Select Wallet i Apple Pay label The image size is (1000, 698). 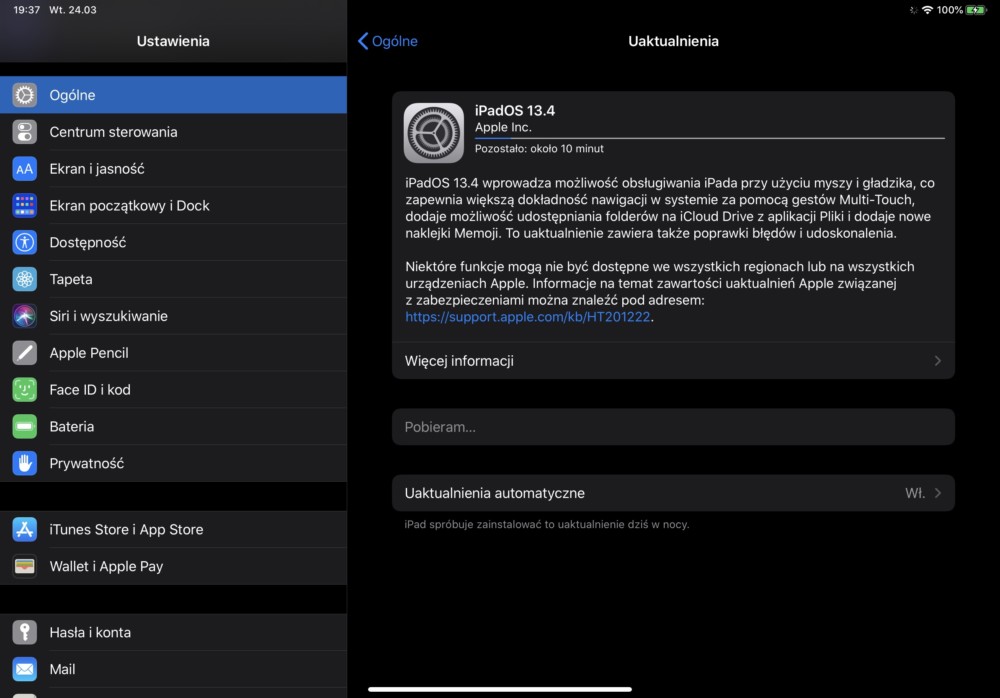pyautogui.click(x=106, y=567)
